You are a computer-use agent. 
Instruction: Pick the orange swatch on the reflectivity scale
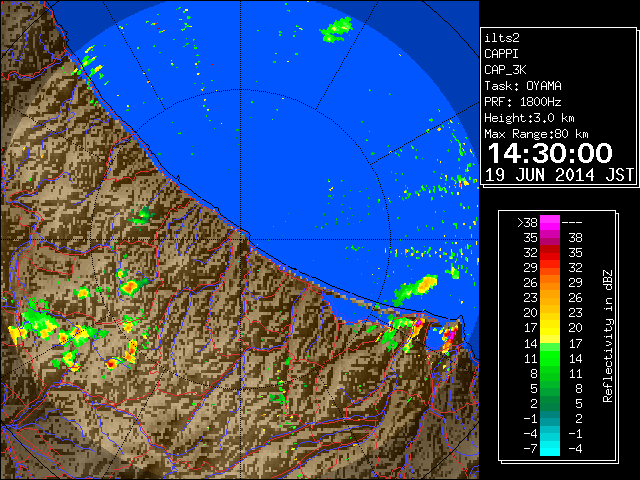point(550,283)
